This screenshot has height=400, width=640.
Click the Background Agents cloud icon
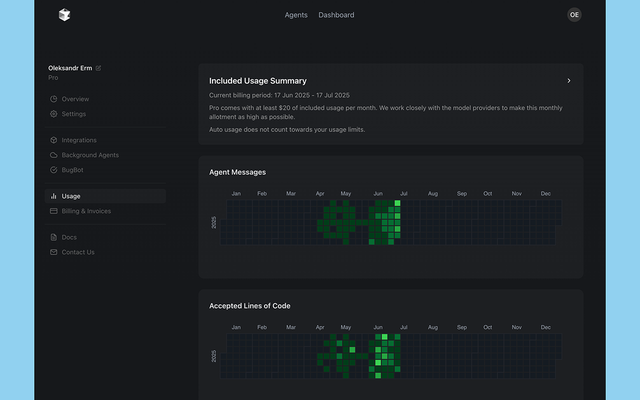coord(53,155)
